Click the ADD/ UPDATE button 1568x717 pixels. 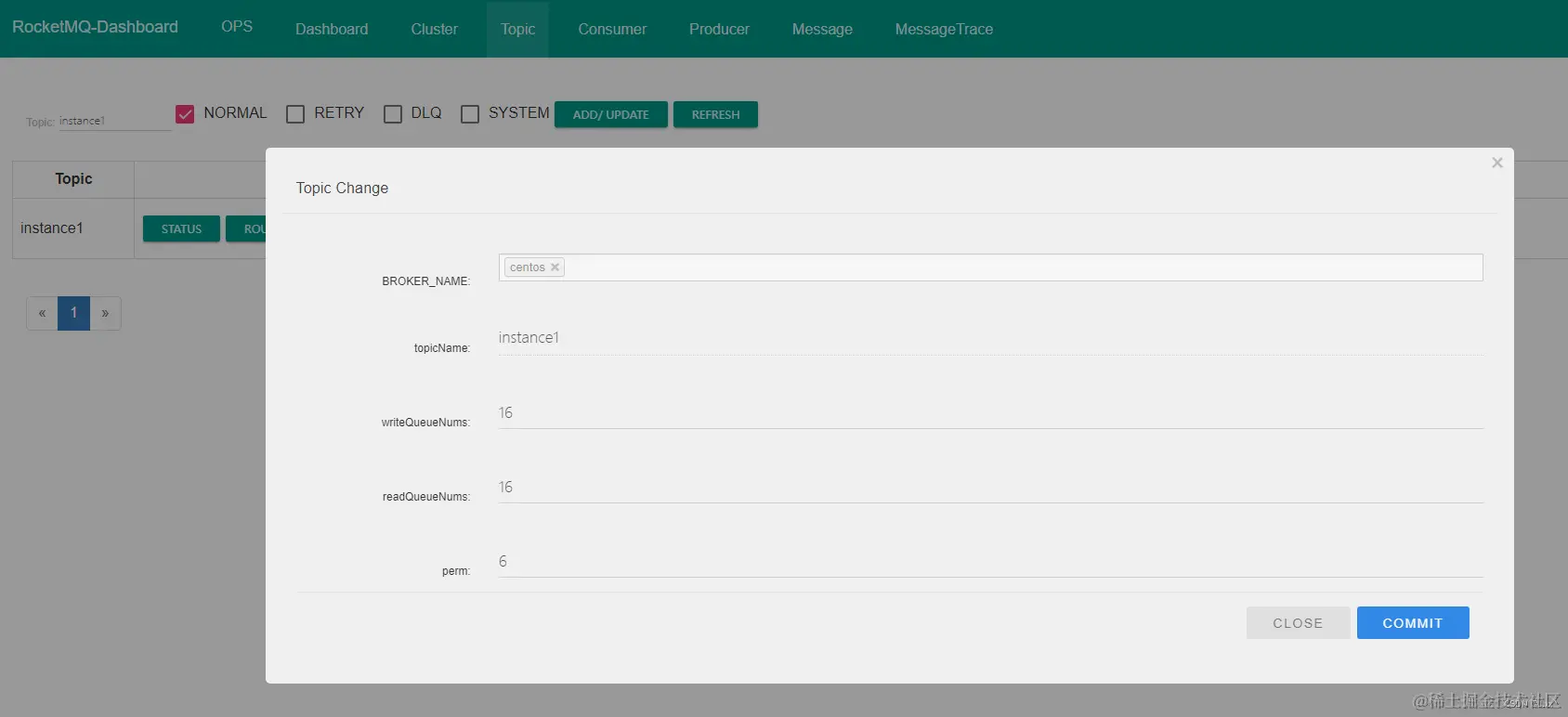click(610, 114)
